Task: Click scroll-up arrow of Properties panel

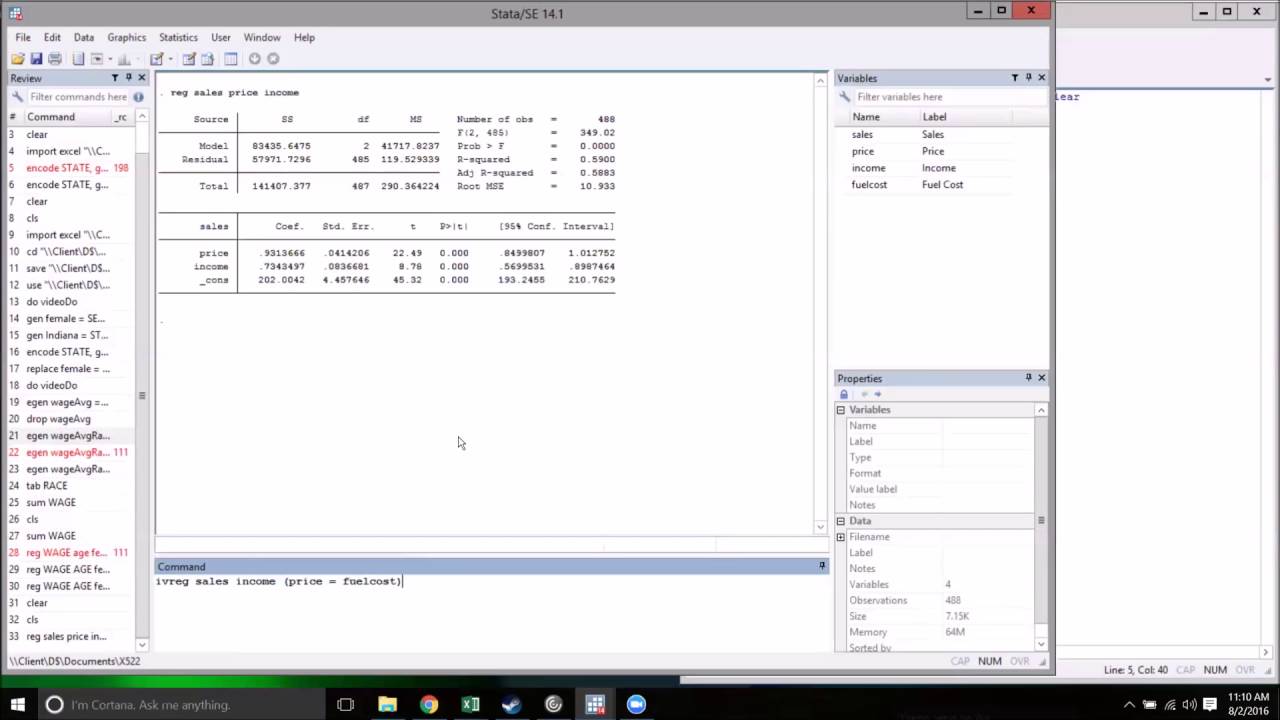Action: click(1041, 410)
